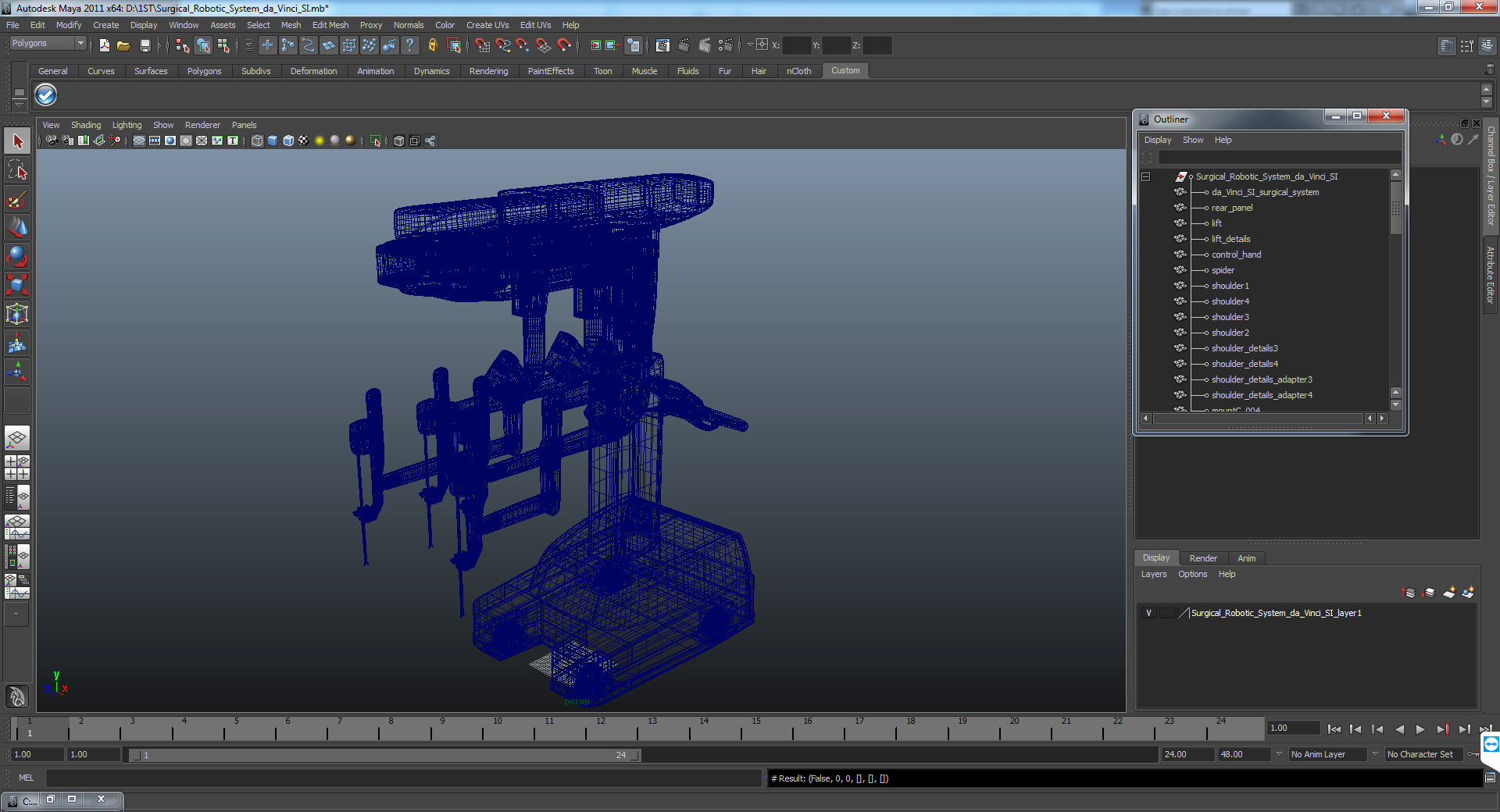
Task: Activate the Show Manipulator tool
Action: click(x=17, y=372)
